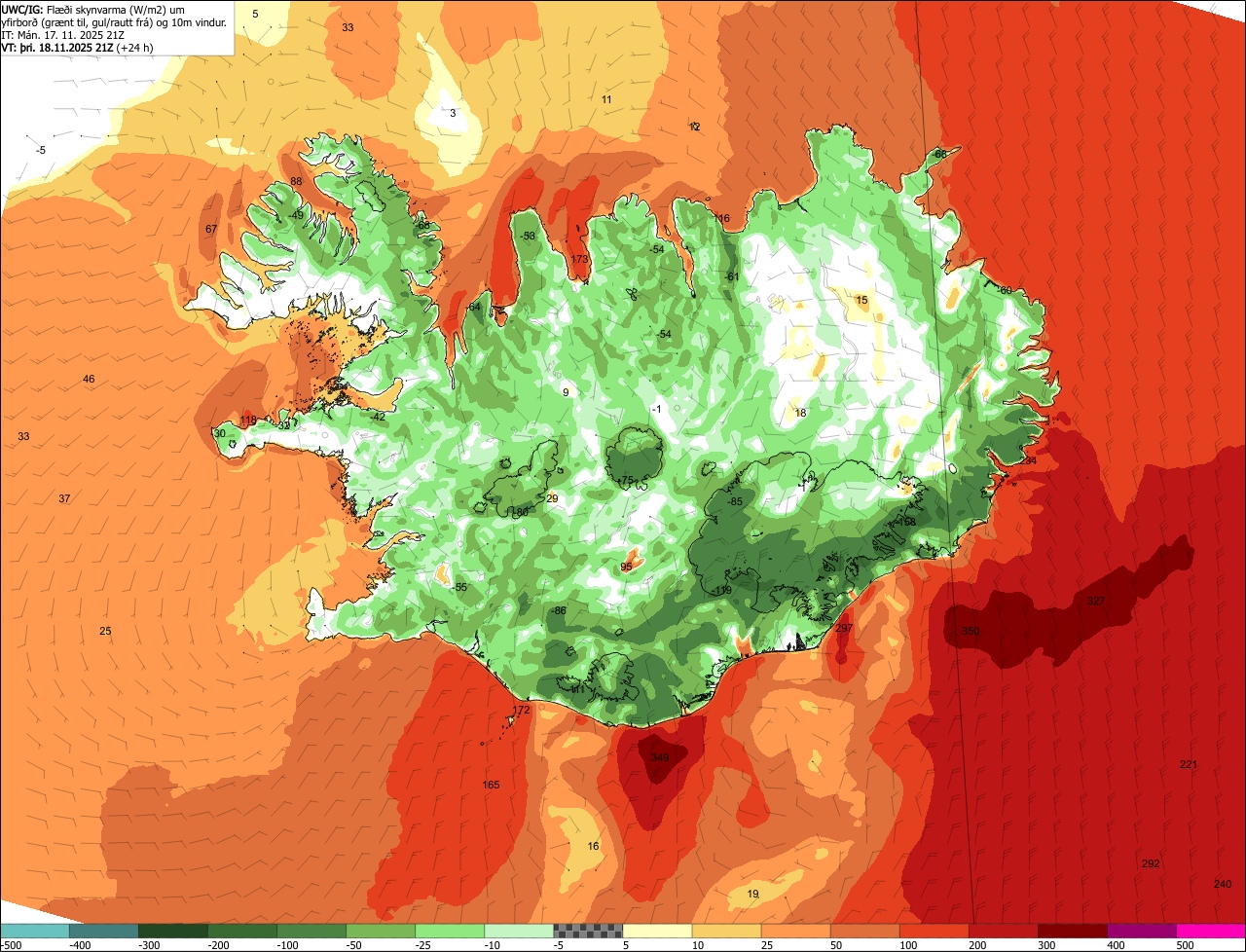1246x952 pixels.
Task: Click the -200 to -100 legend color swatch
Action: tap(242, 931)
